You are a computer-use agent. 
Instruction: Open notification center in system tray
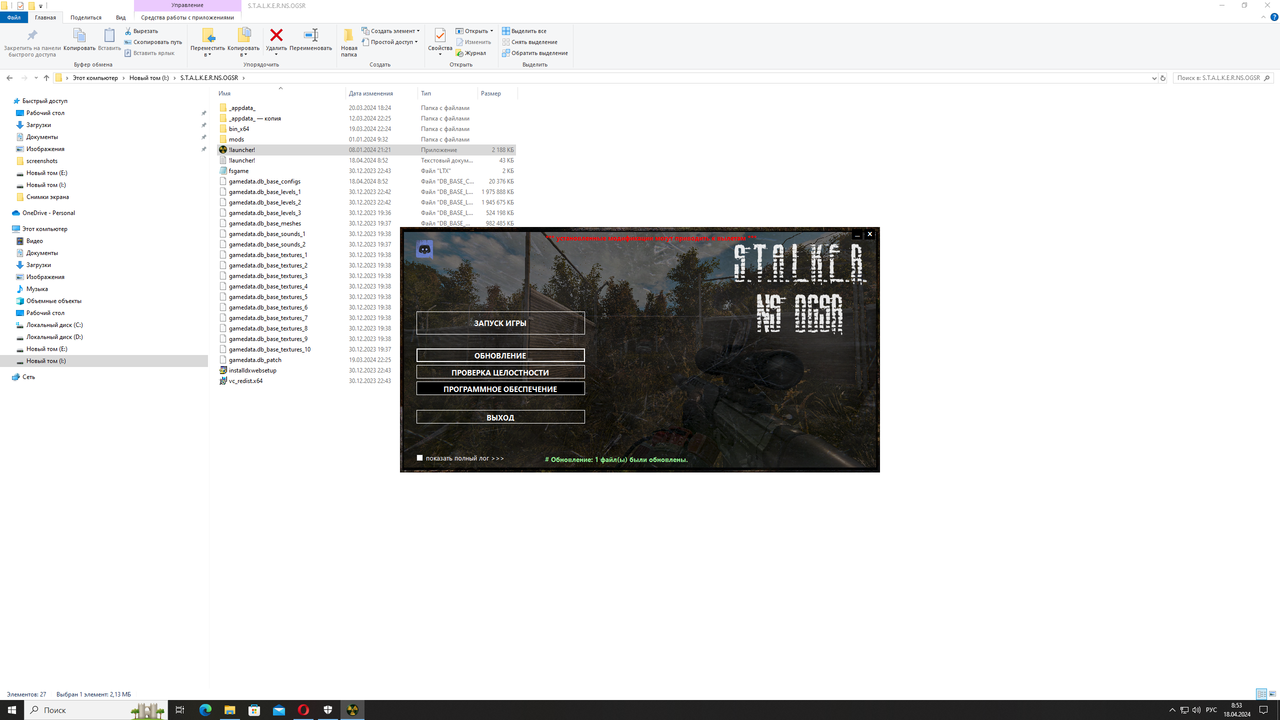[x=1263, y=710]
